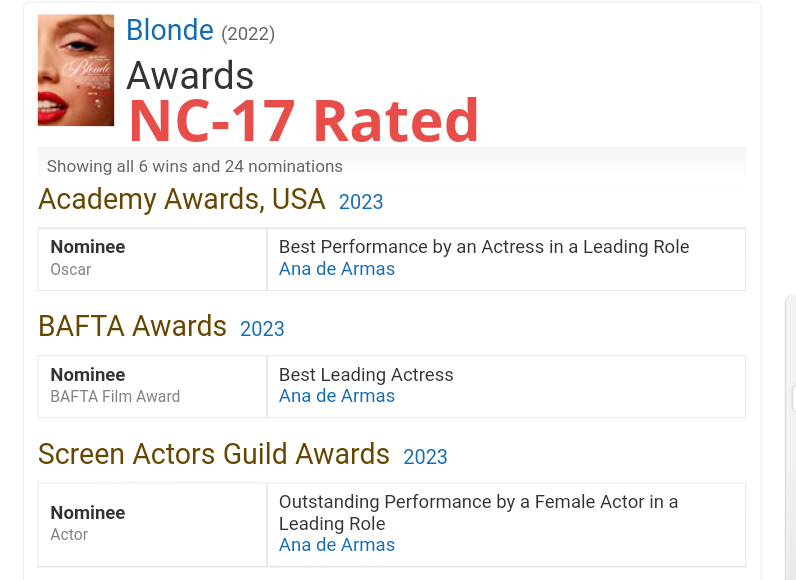Screen dimensions: 796x580
Task: Select the Academy Awards, USA heading
Action: pyautogui.click(x=182, y=200)
